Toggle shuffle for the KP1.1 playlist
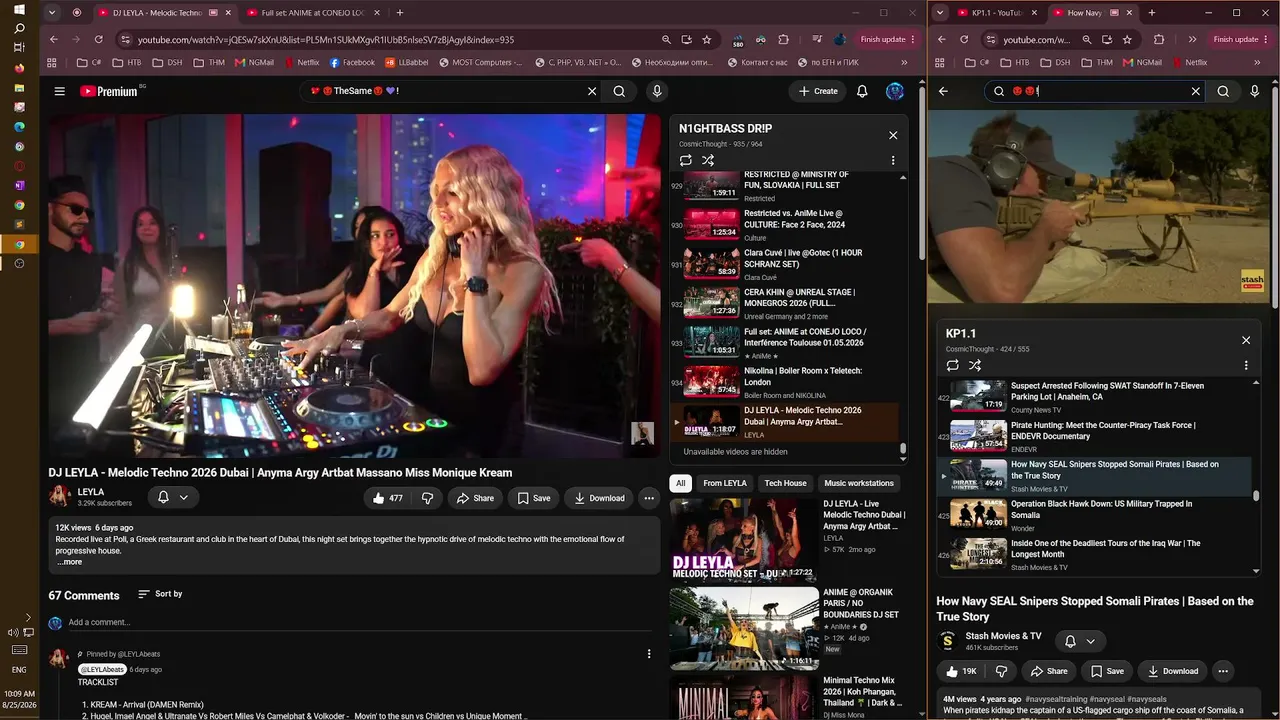 (975, 365)
